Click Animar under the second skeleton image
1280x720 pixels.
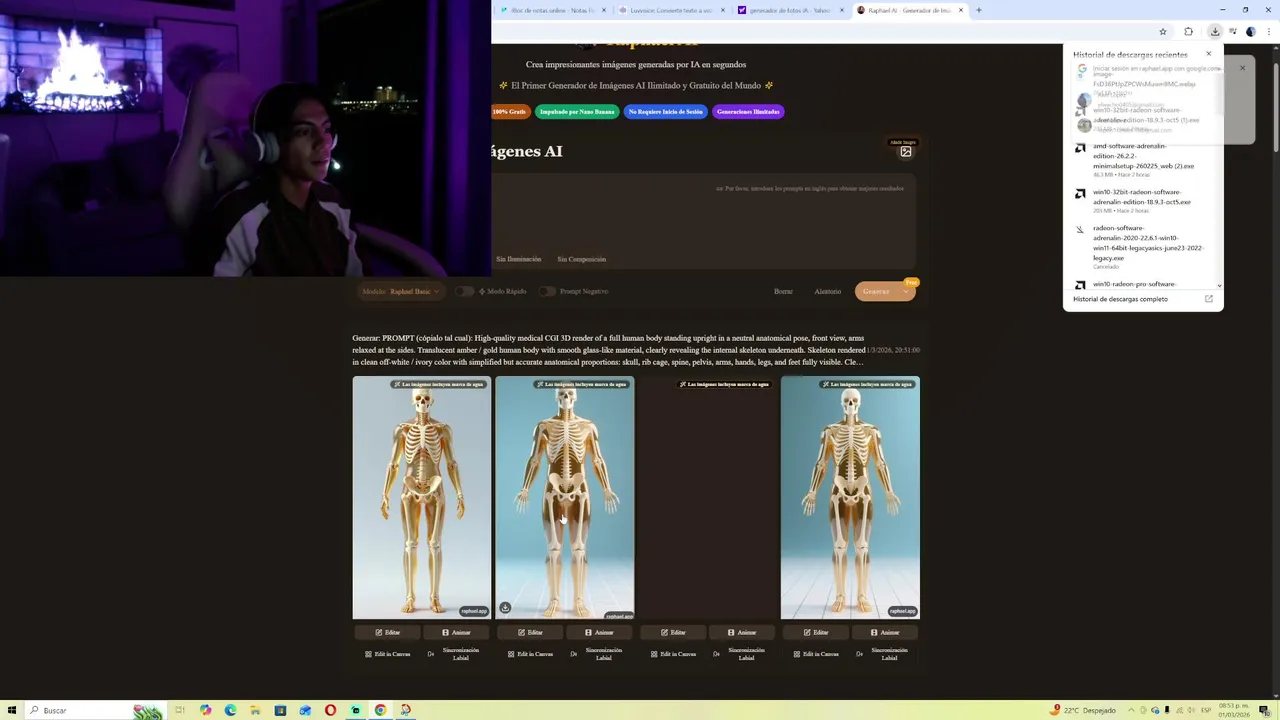[x=599, y=632]
